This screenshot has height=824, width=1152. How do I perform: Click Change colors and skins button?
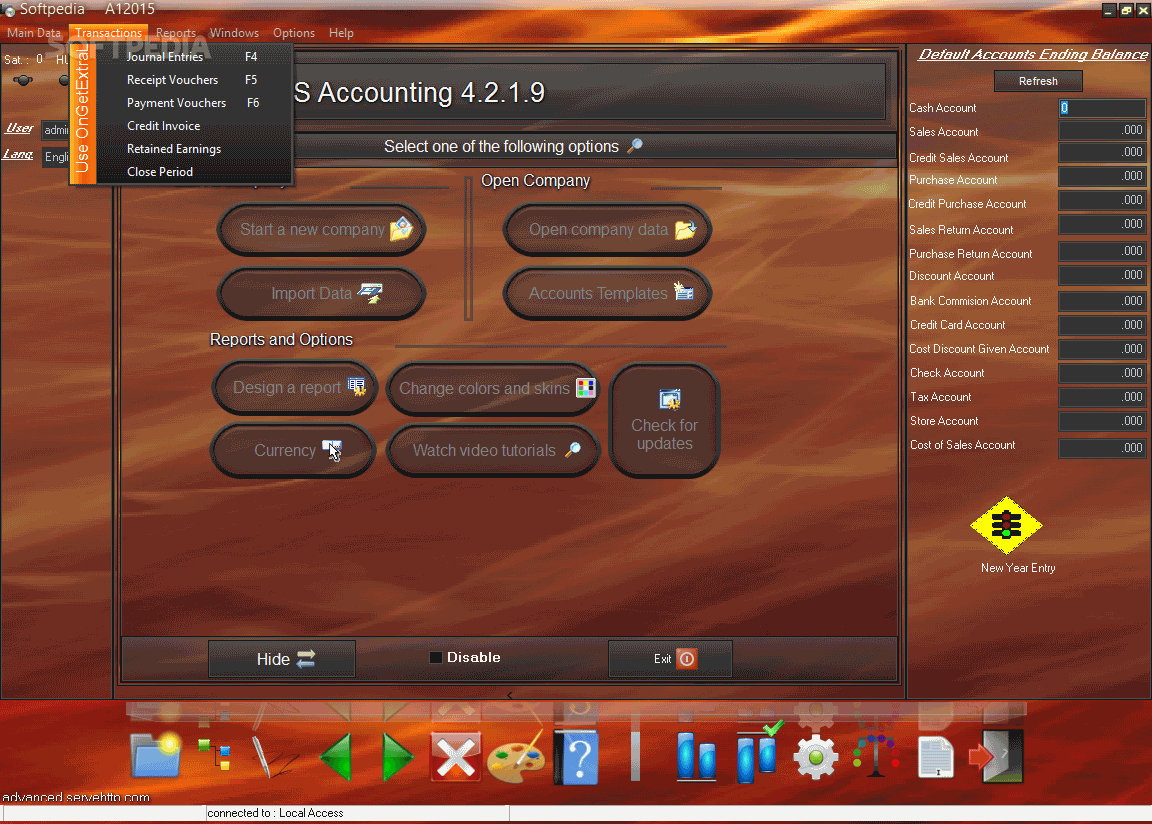click(x=493, y=388)
